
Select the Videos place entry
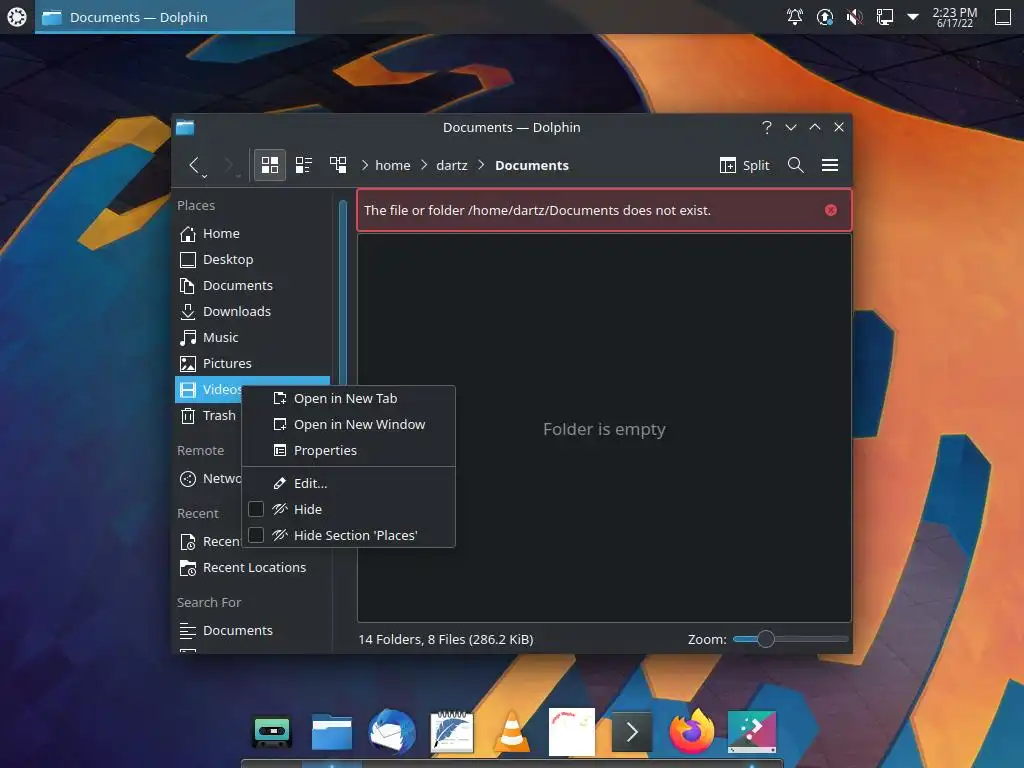[209, 389]
